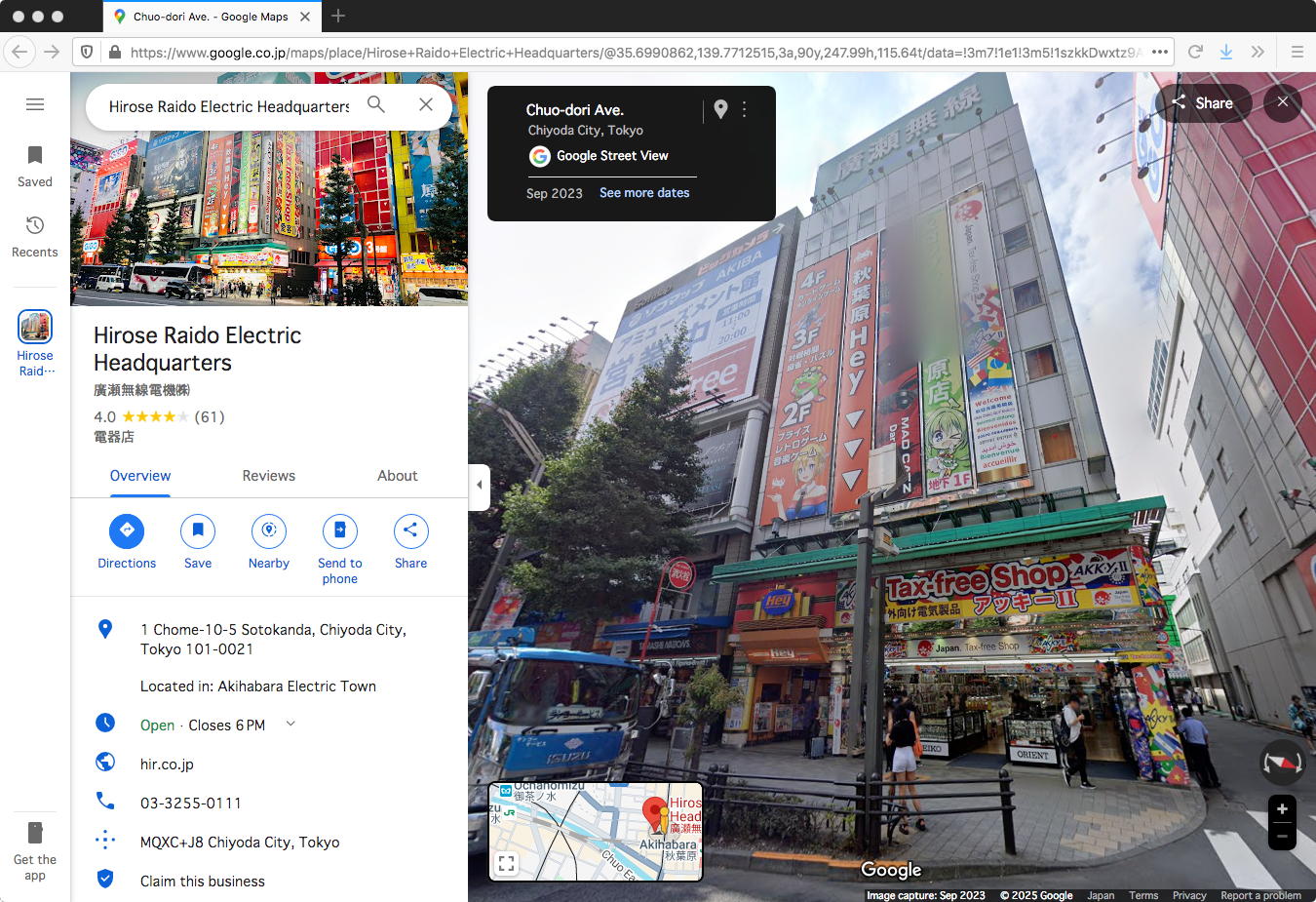Open the Google Maps hamburger menu
Image resolution: width=1316 pixels, height=902 pixels.
[x=35, y=104]
